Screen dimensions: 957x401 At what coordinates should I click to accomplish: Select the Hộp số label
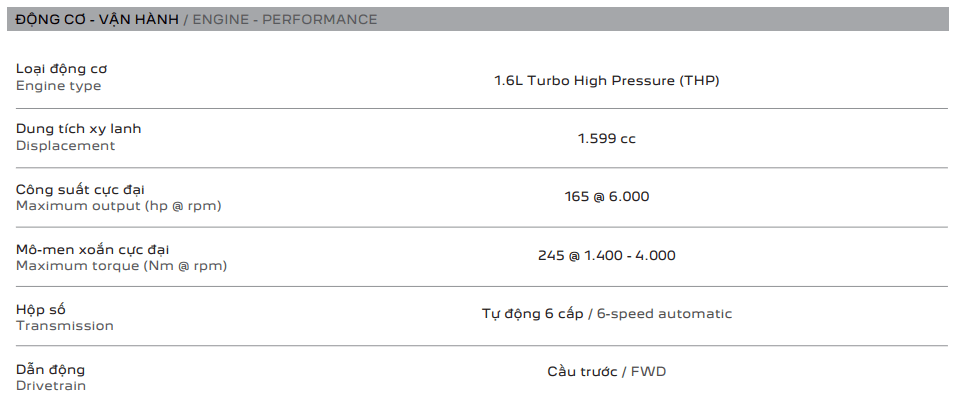click(41, 309)
